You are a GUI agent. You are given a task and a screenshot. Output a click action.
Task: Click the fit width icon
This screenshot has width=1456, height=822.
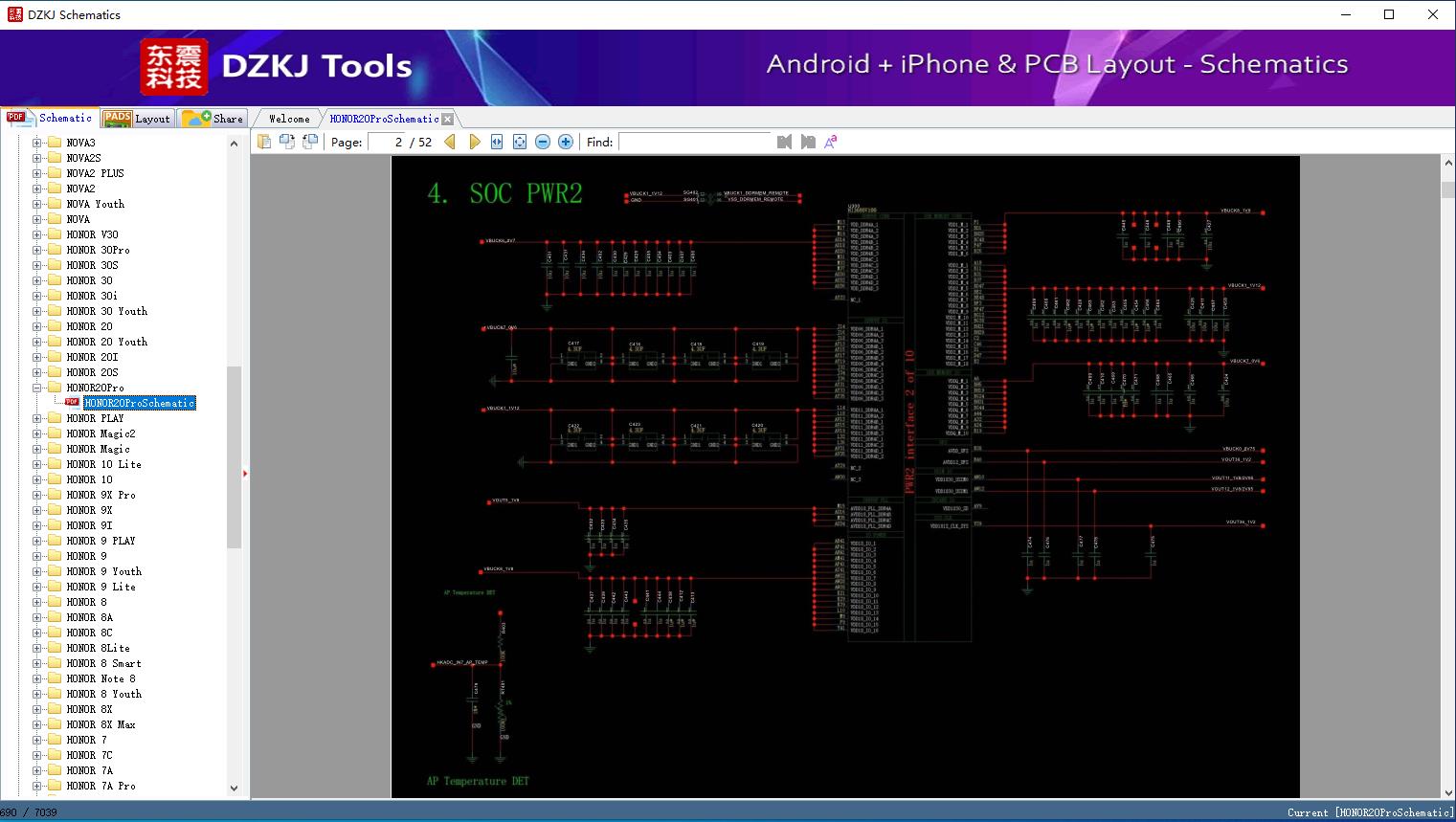[x=497, y=142]
